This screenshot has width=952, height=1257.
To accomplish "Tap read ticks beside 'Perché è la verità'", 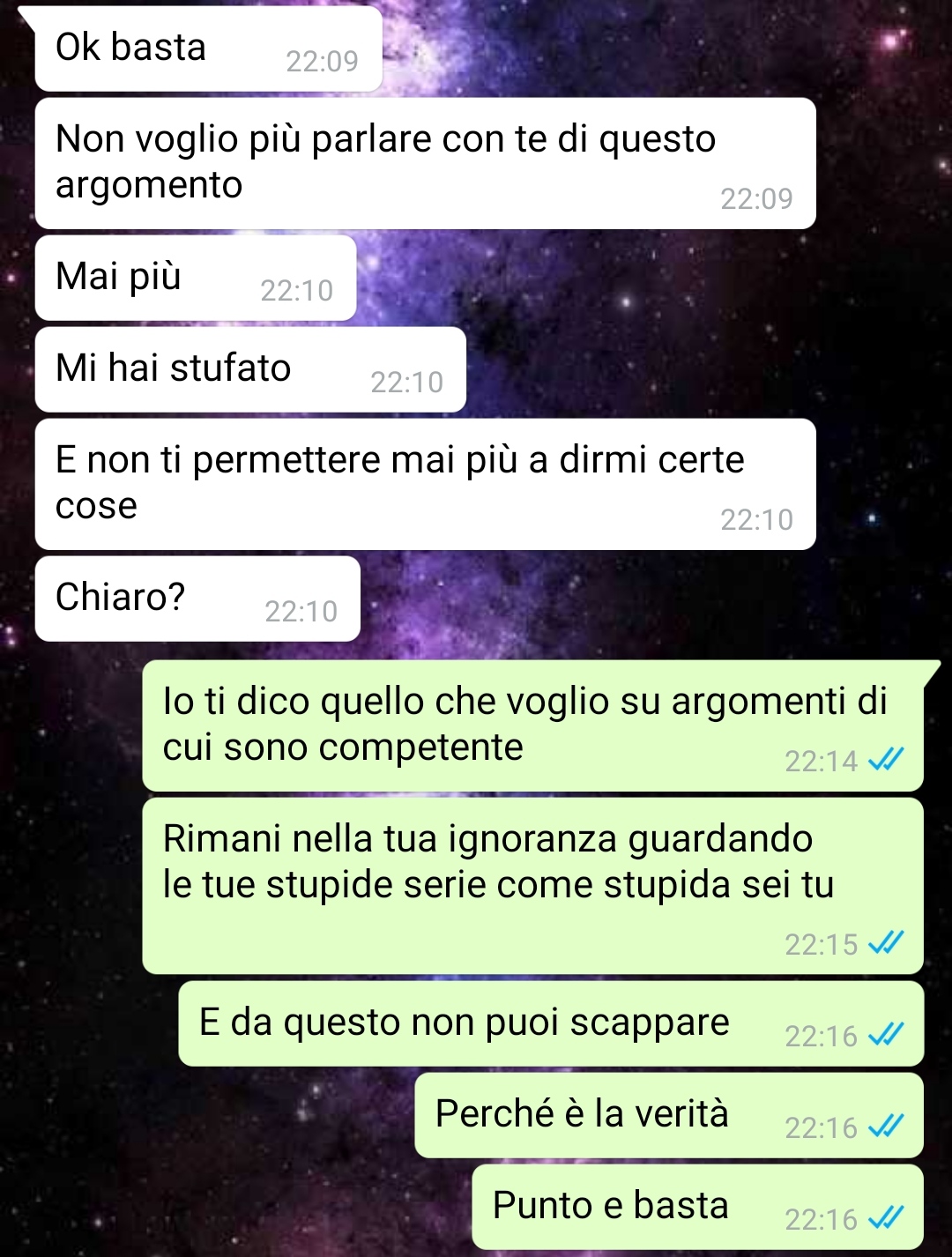I will tap(886, 1126).
